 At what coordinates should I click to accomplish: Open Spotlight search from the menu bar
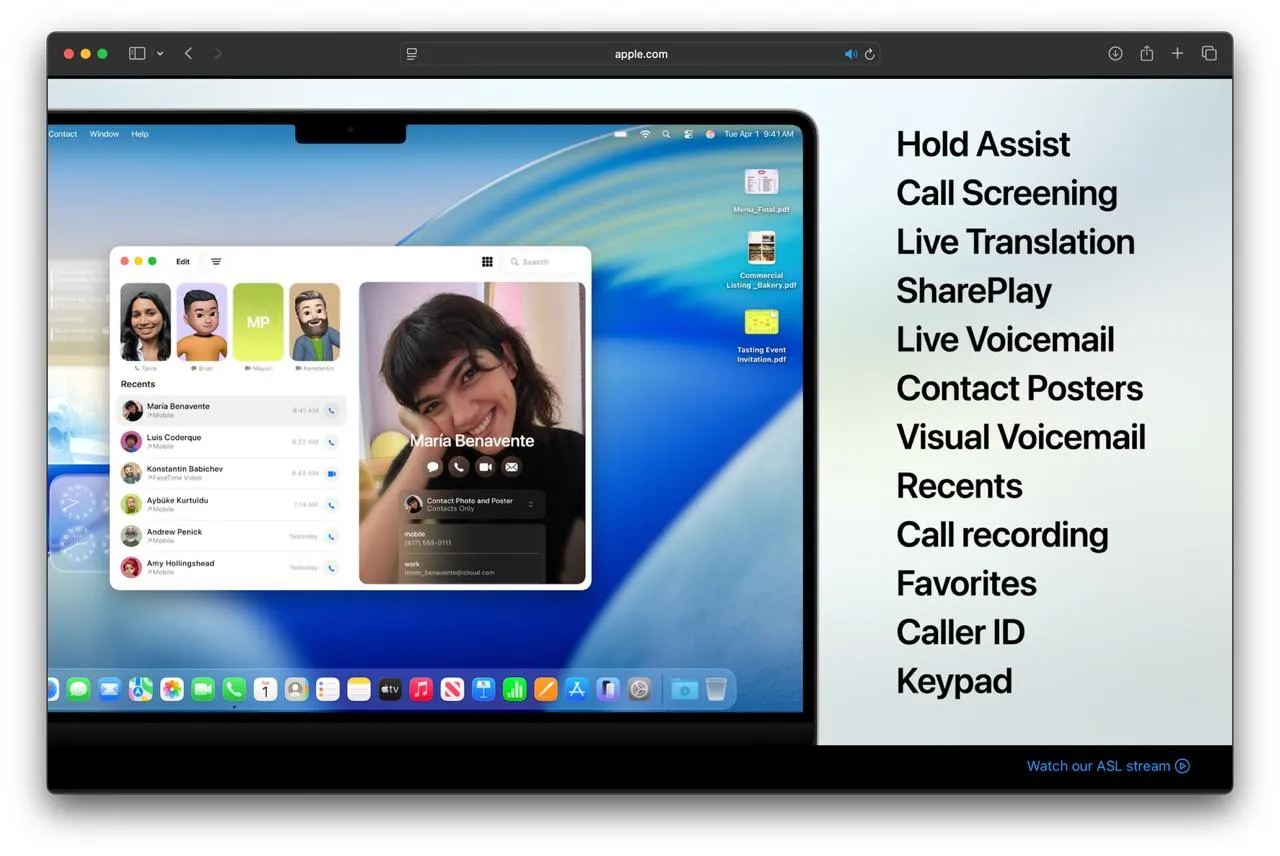(x=666, y=134)
